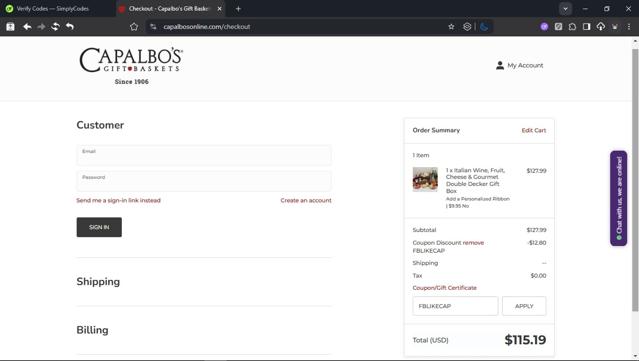Click the layered hexagon extension icon in address bar

[467, 26]
